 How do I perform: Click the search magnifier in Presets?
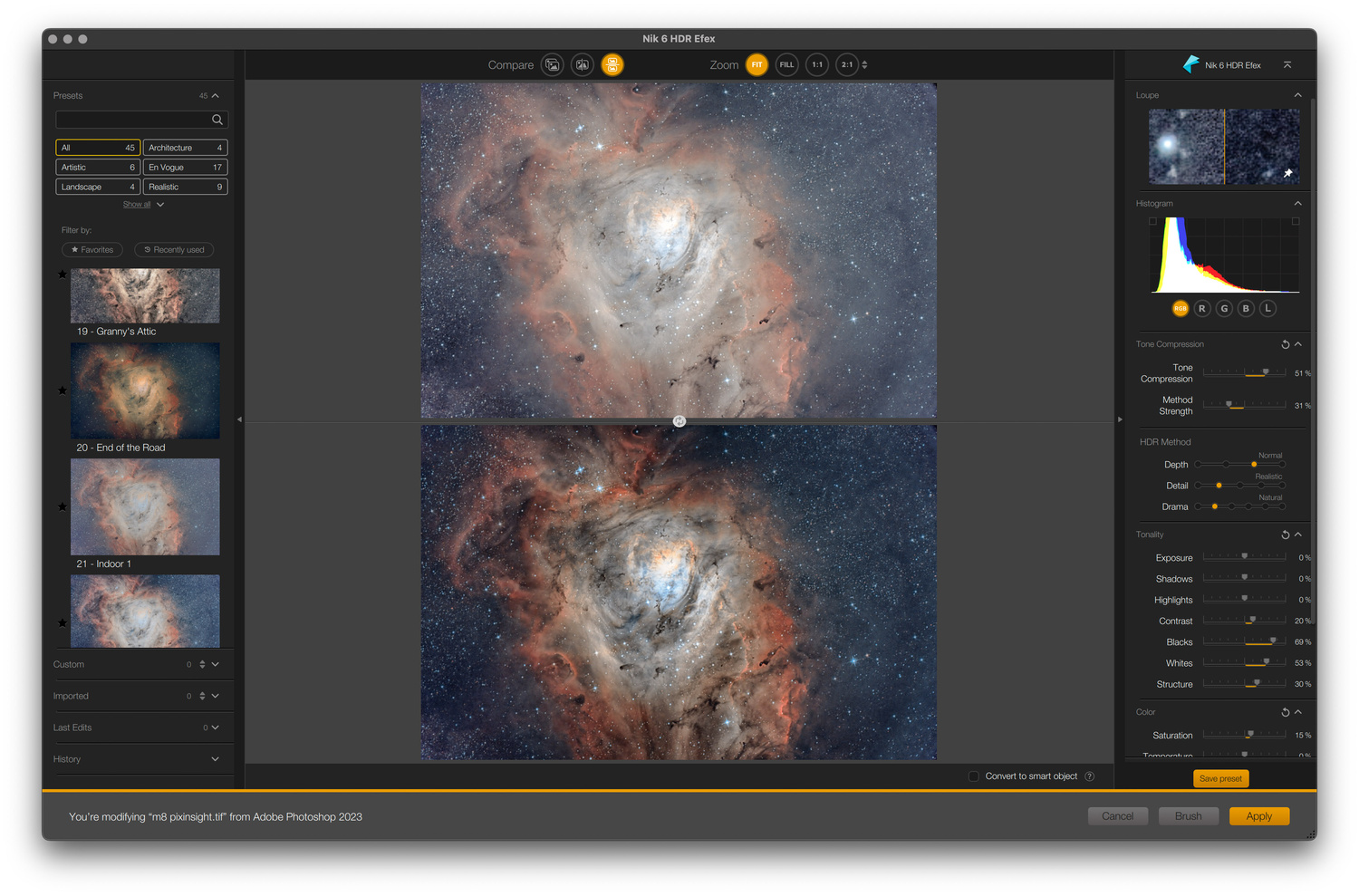click(x=217, y=120)
